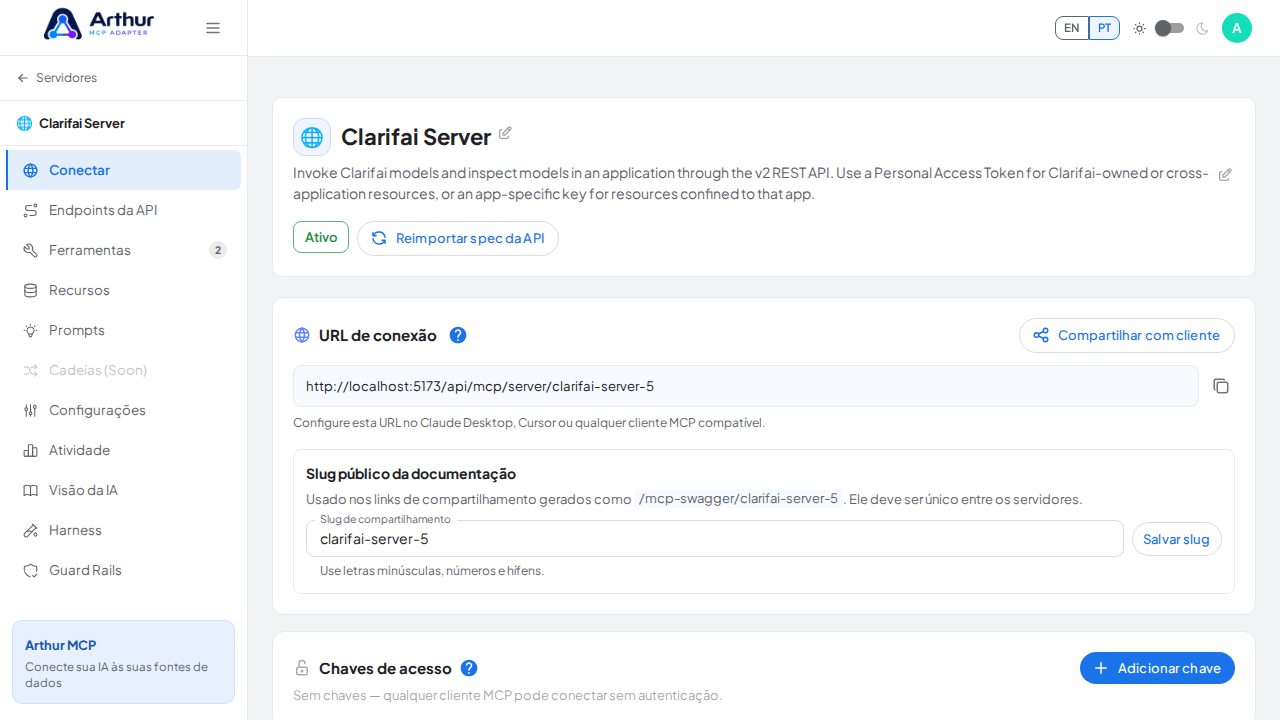Image resolution: width=1280 pixels, height=720 pixels.
Task: Open Visão da IA section
Action: [x=124, y=490]
